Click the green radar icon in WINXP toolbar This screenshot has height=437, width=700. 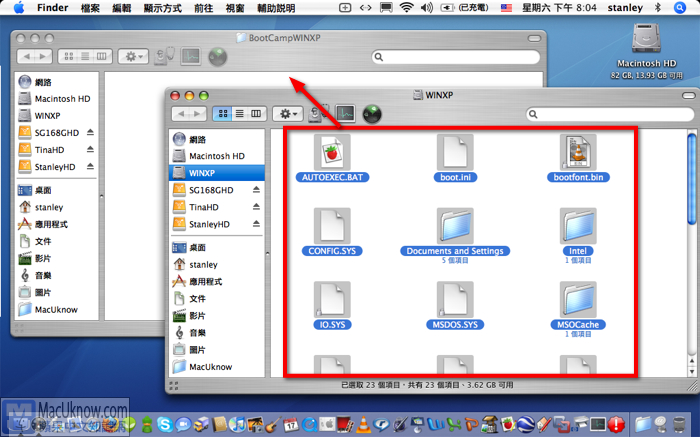[372, 114]
